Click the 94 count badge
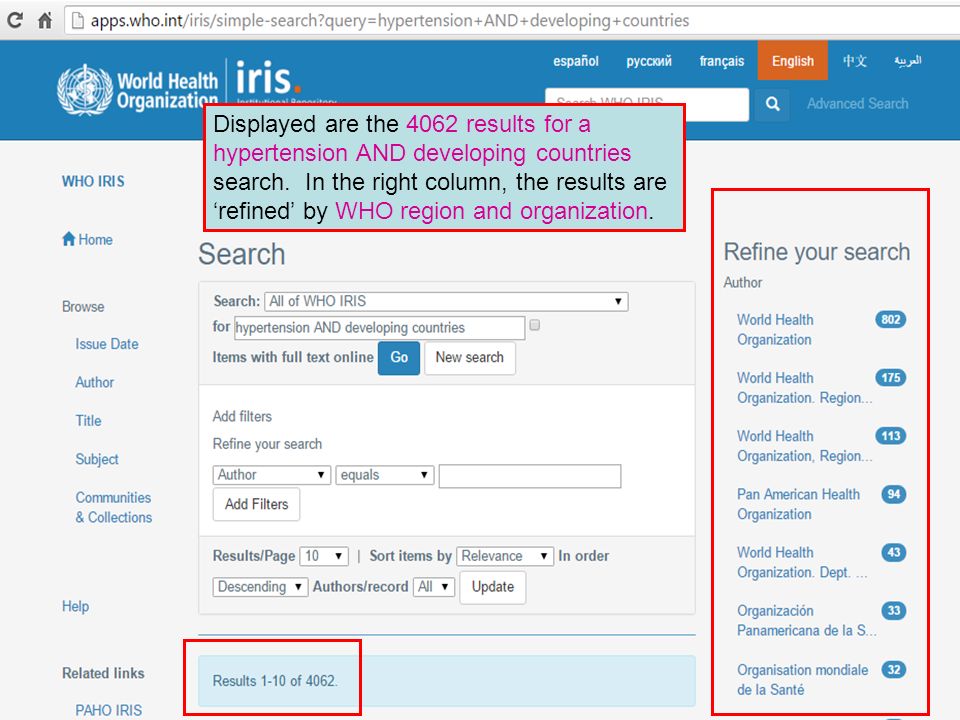The image size is (960, 720). click(894, 494)
